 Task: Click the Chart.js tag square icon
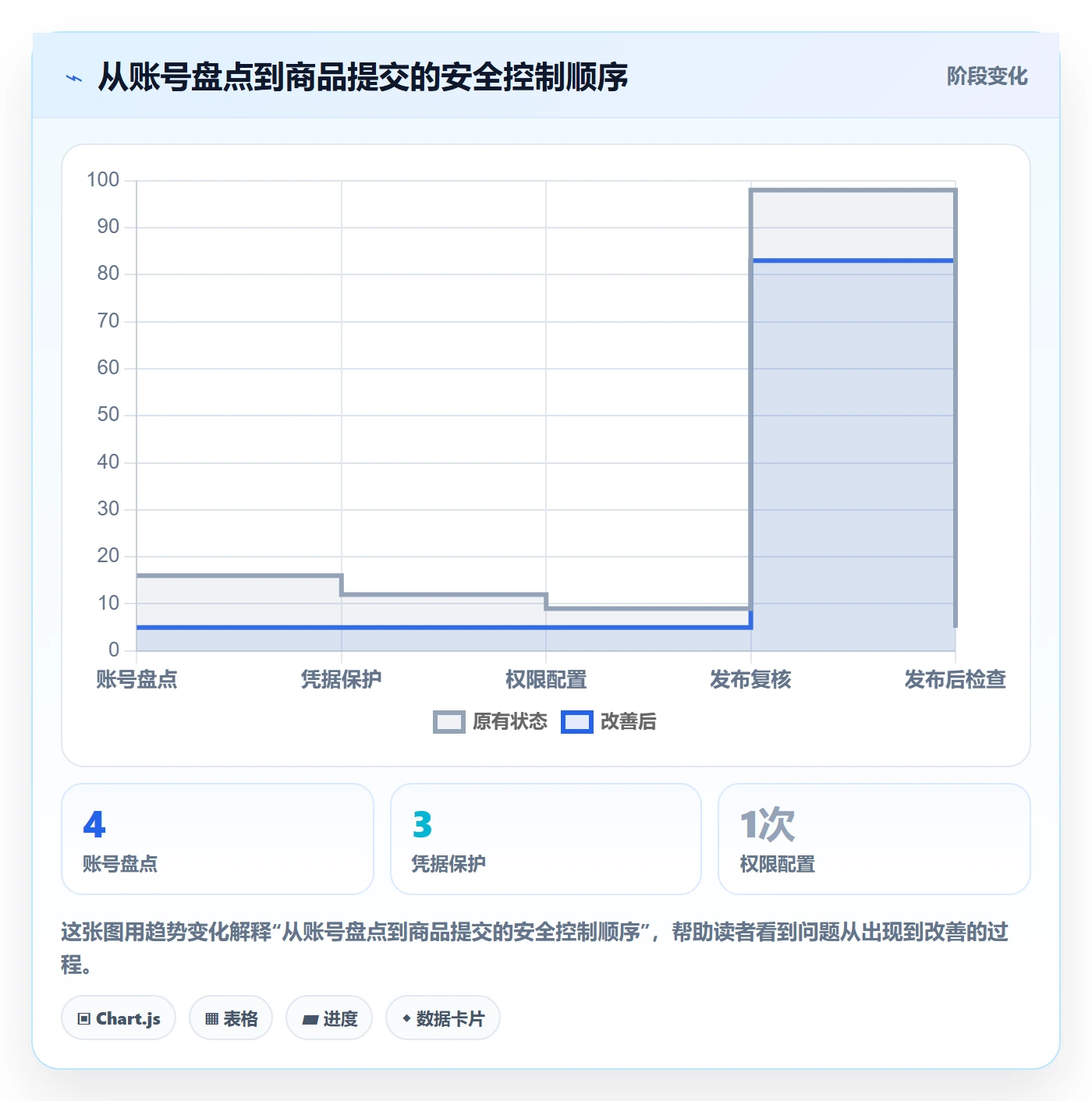coord(84,1018)
